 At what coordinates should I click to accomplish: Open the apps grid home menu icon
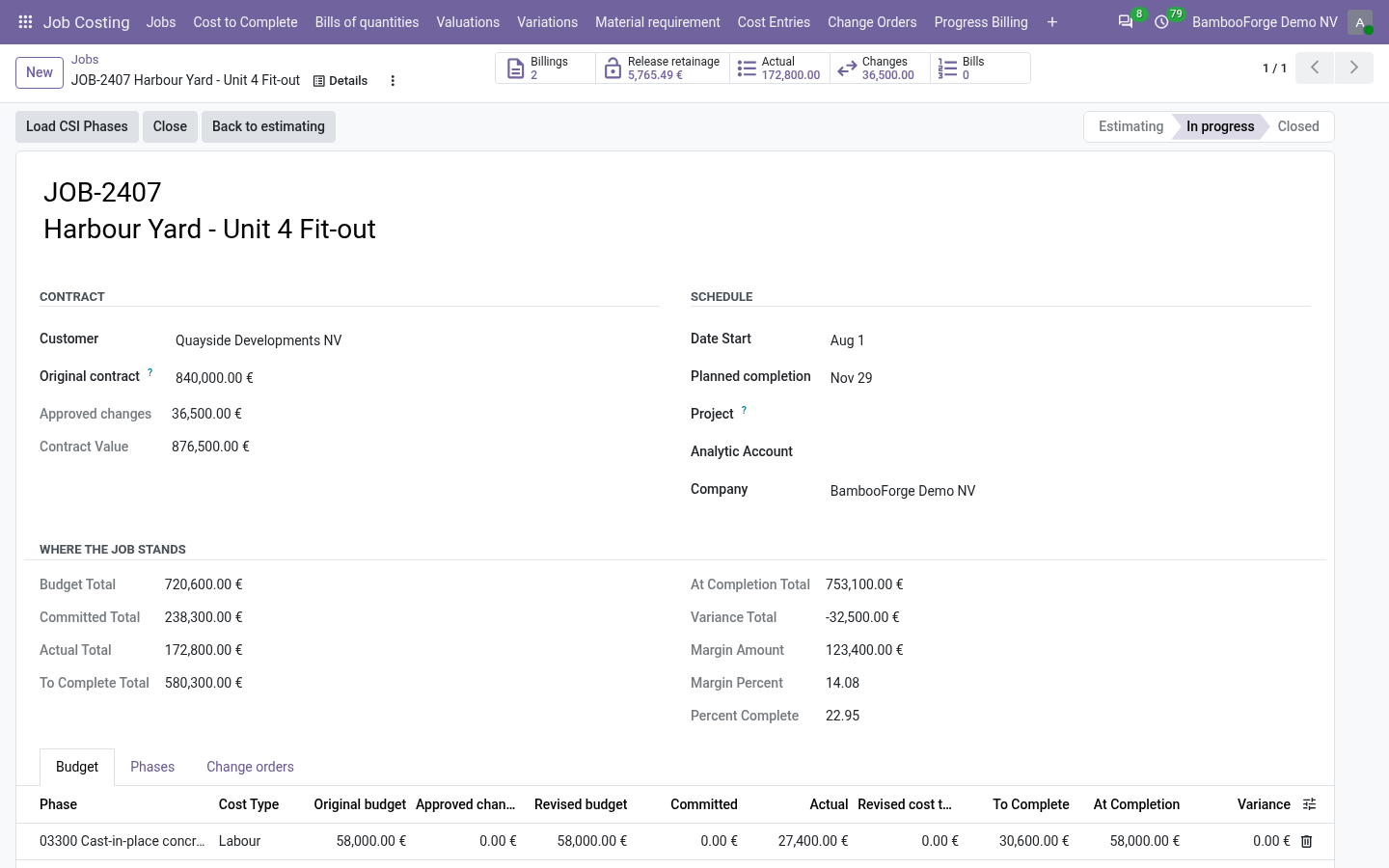pyautogui.click(x=25, y=22)
